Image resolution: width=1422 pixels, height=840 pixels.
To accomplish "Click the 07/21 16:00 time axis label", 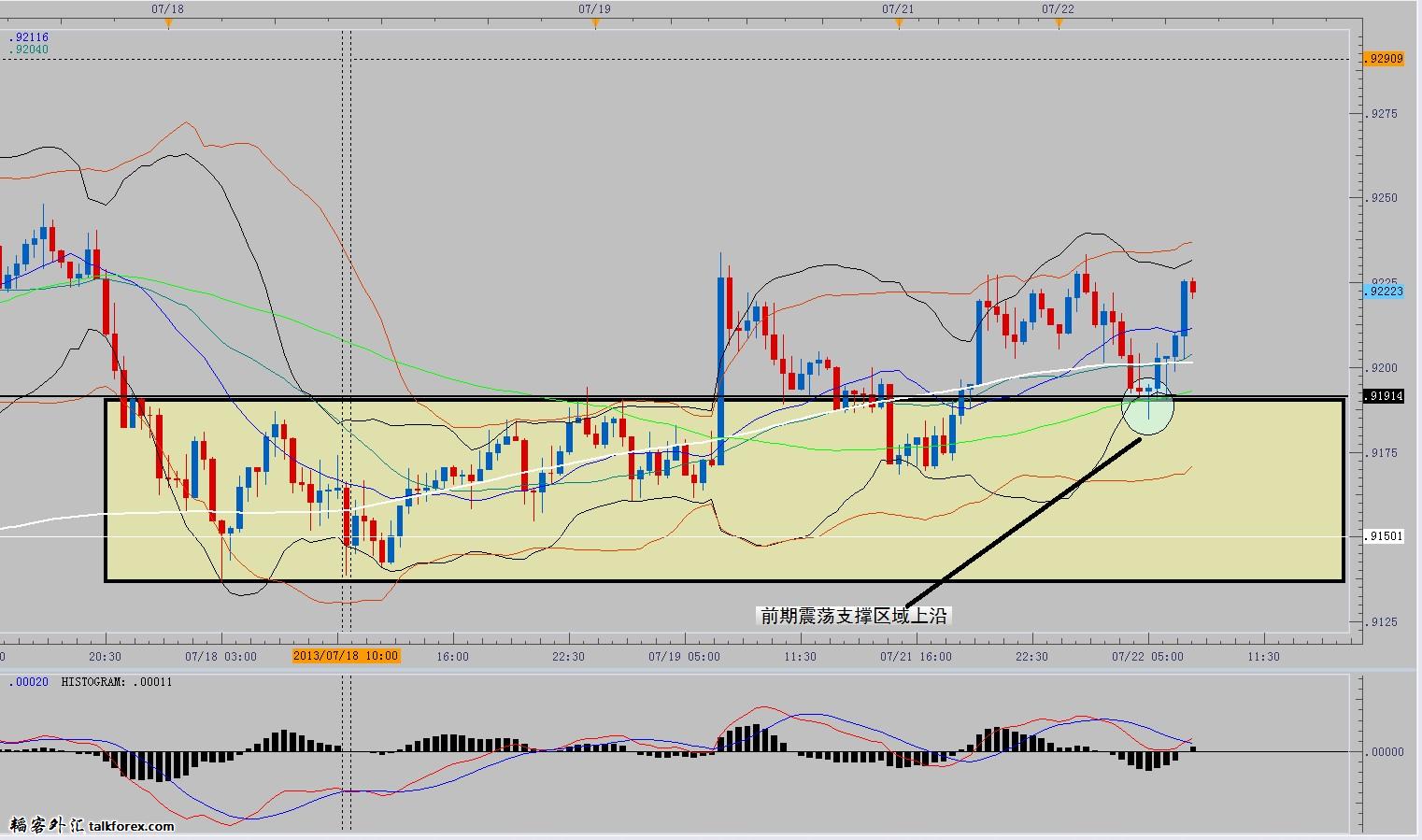I will click(x=916, y=656).
